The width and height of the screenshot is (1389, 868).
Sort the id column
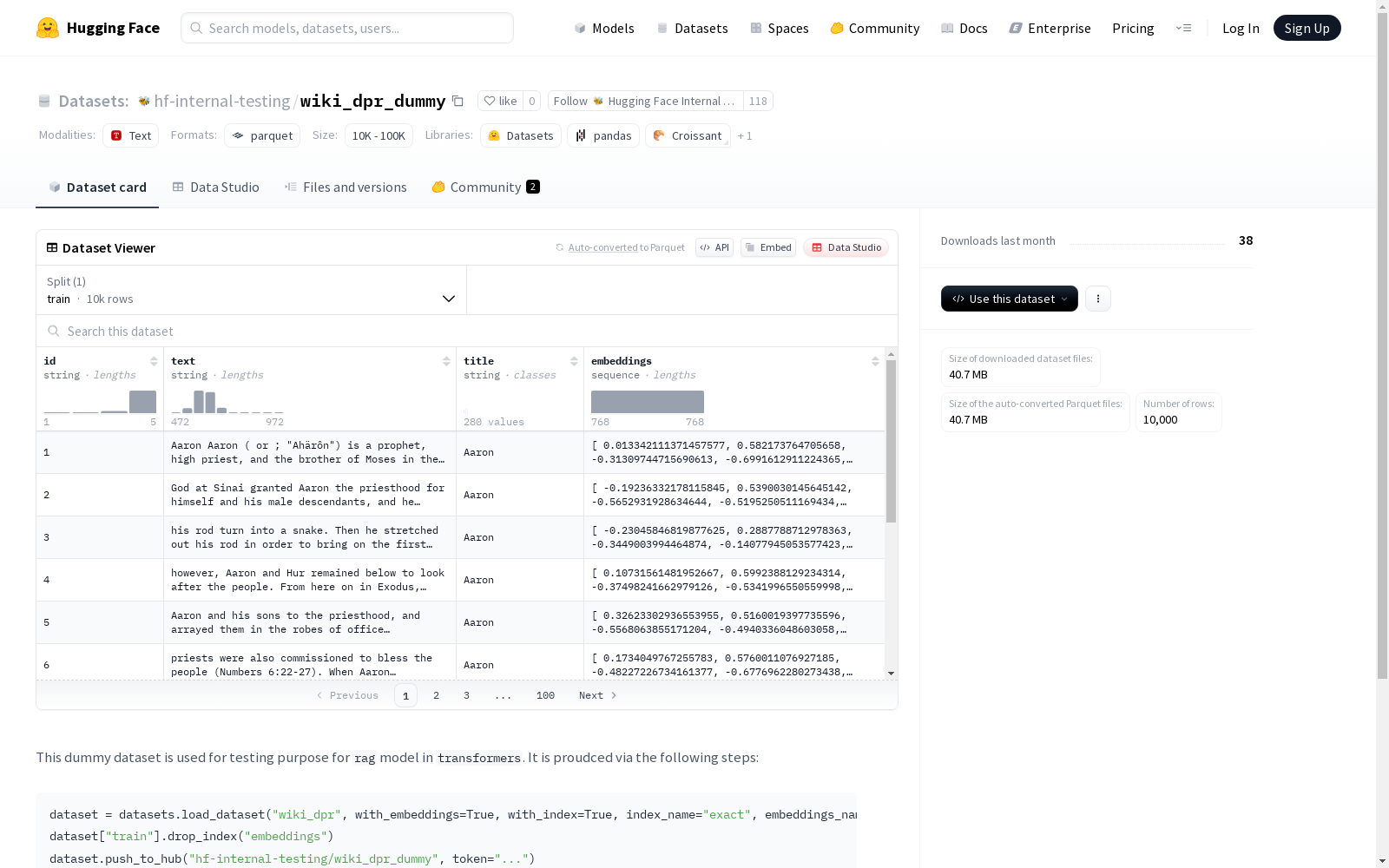(154, 361)
